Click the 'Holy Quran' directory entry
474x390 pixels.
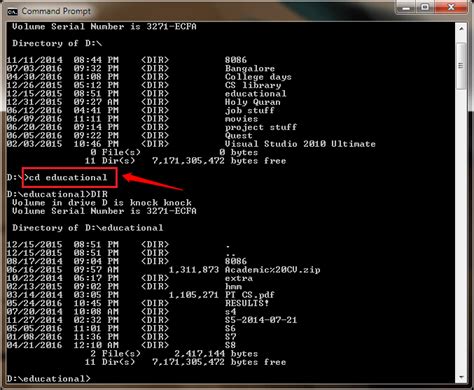click(252, 102)
